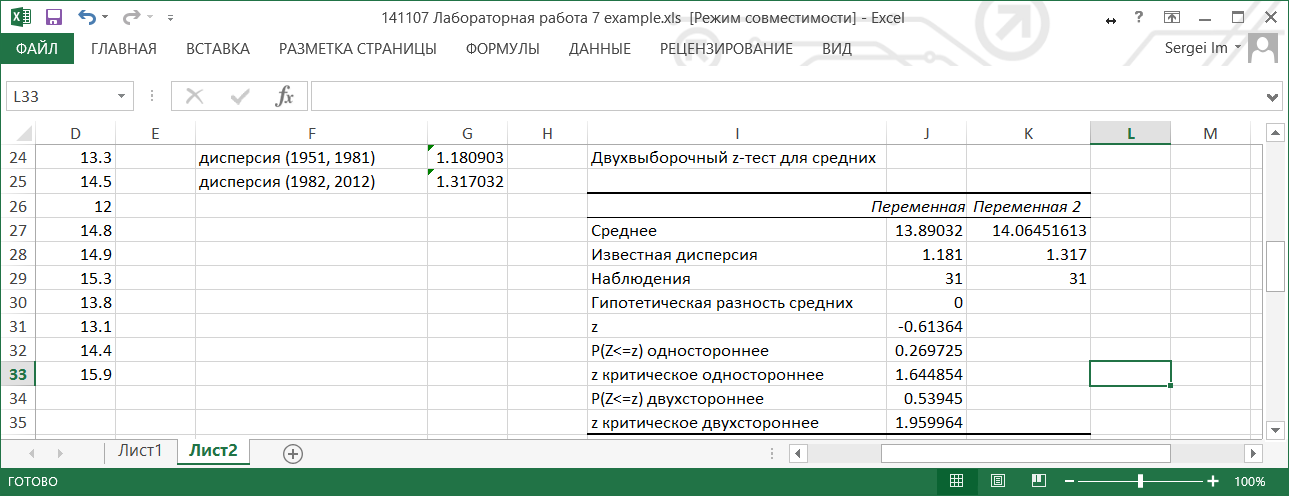The width and height of the screenshot is (1289, 496).
Task: Click the horizontal scrollbar right arrow
Action: [x=1253, y=453]
